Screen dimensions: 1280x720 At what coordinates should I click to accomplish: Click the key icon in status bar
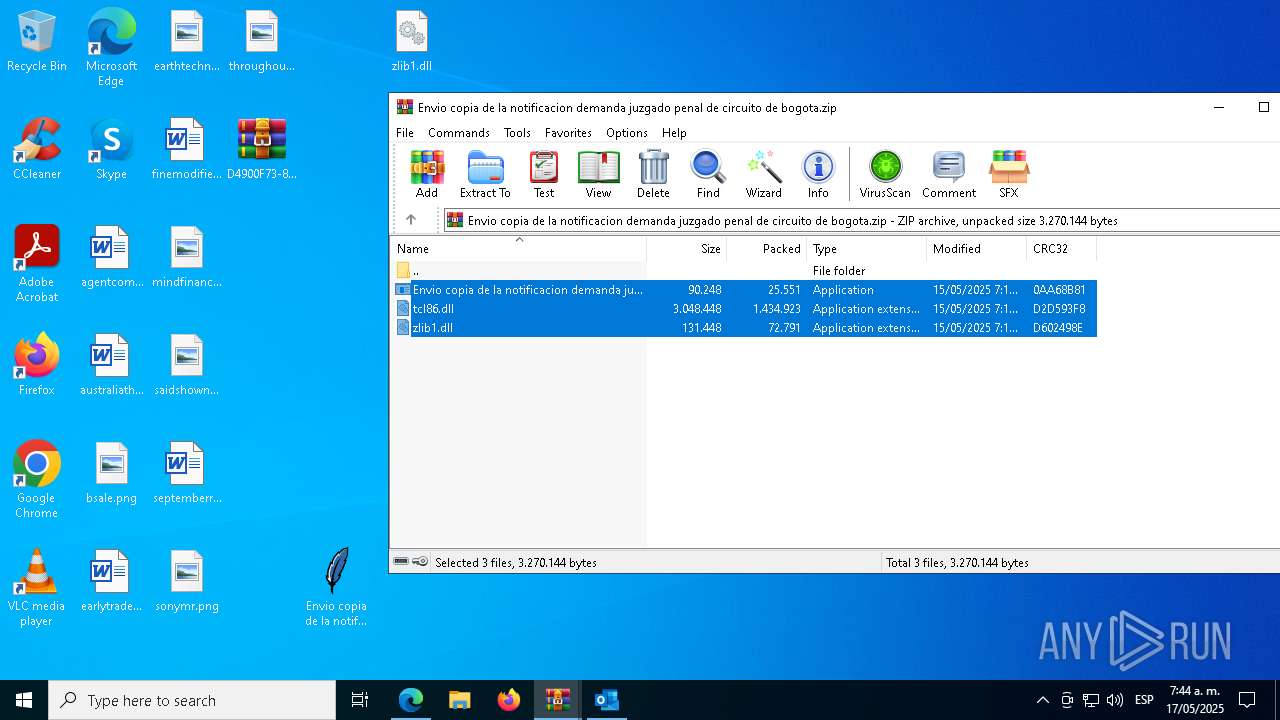coord(421,562)
